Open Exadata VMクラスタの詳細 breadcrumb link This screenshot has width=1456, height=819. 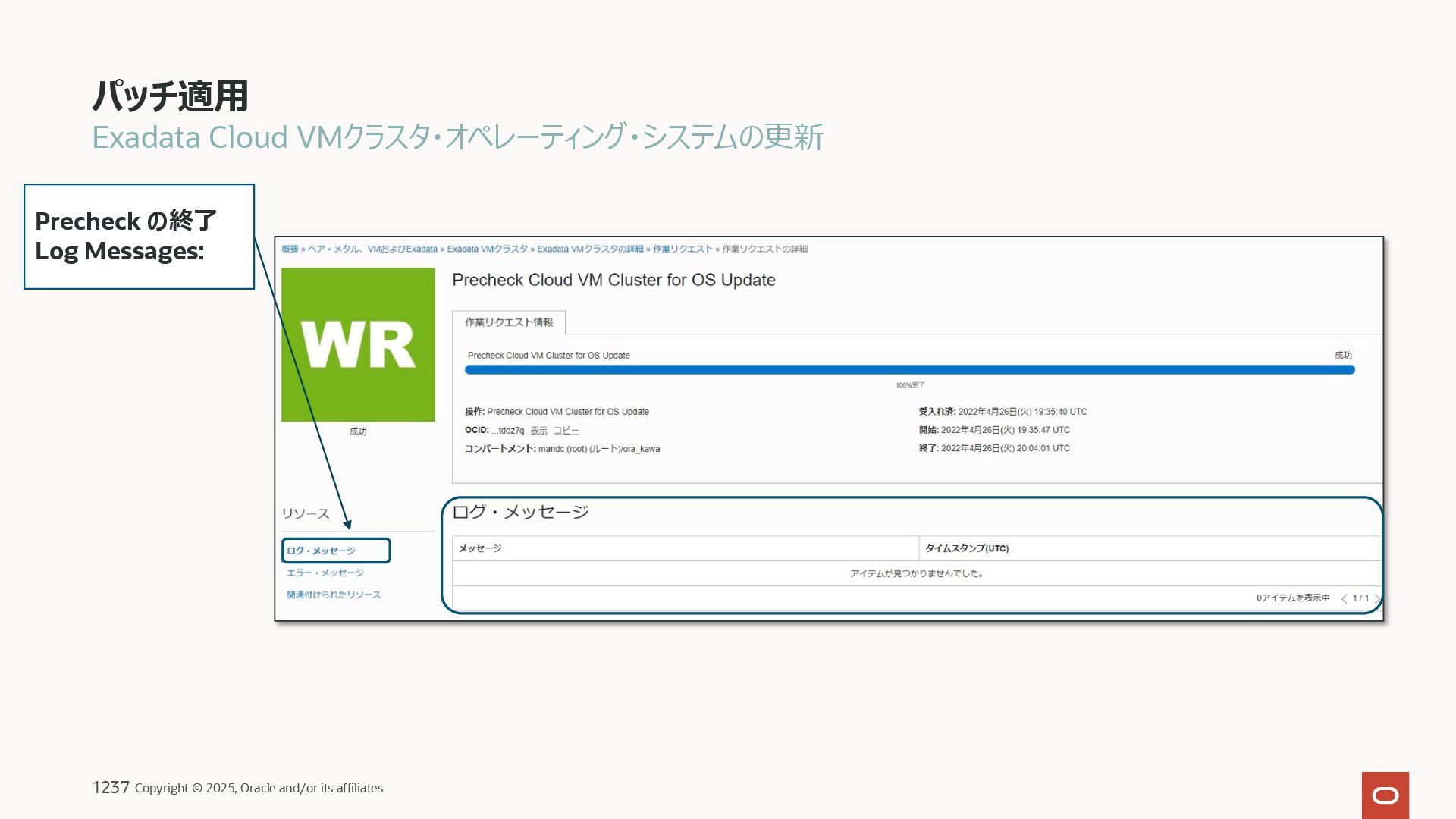tap(590, 249)
